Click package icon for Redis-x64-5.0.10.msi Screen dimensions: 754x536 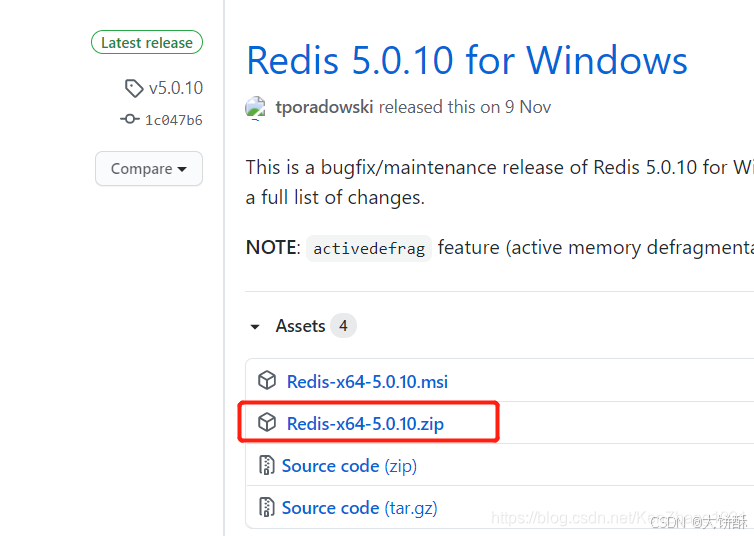point(267,381)
